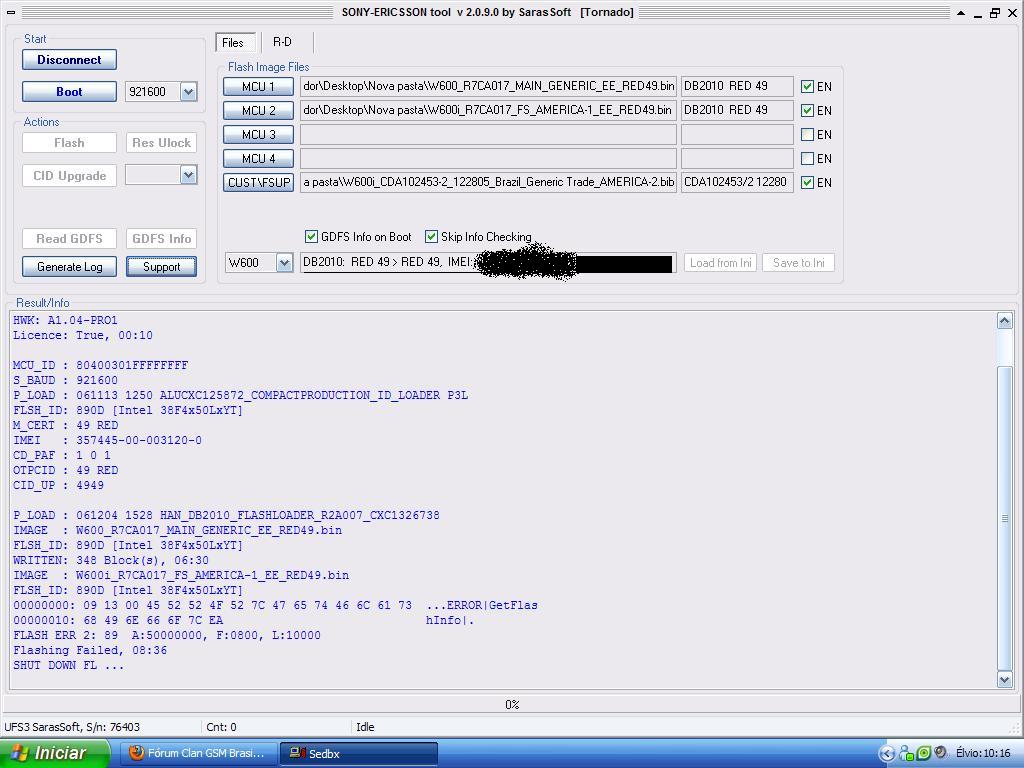This screenshot has height=768, width=1024.
Task: Toggle the EN checkbox for CUST\FSUP
Action: coord(807,182)
